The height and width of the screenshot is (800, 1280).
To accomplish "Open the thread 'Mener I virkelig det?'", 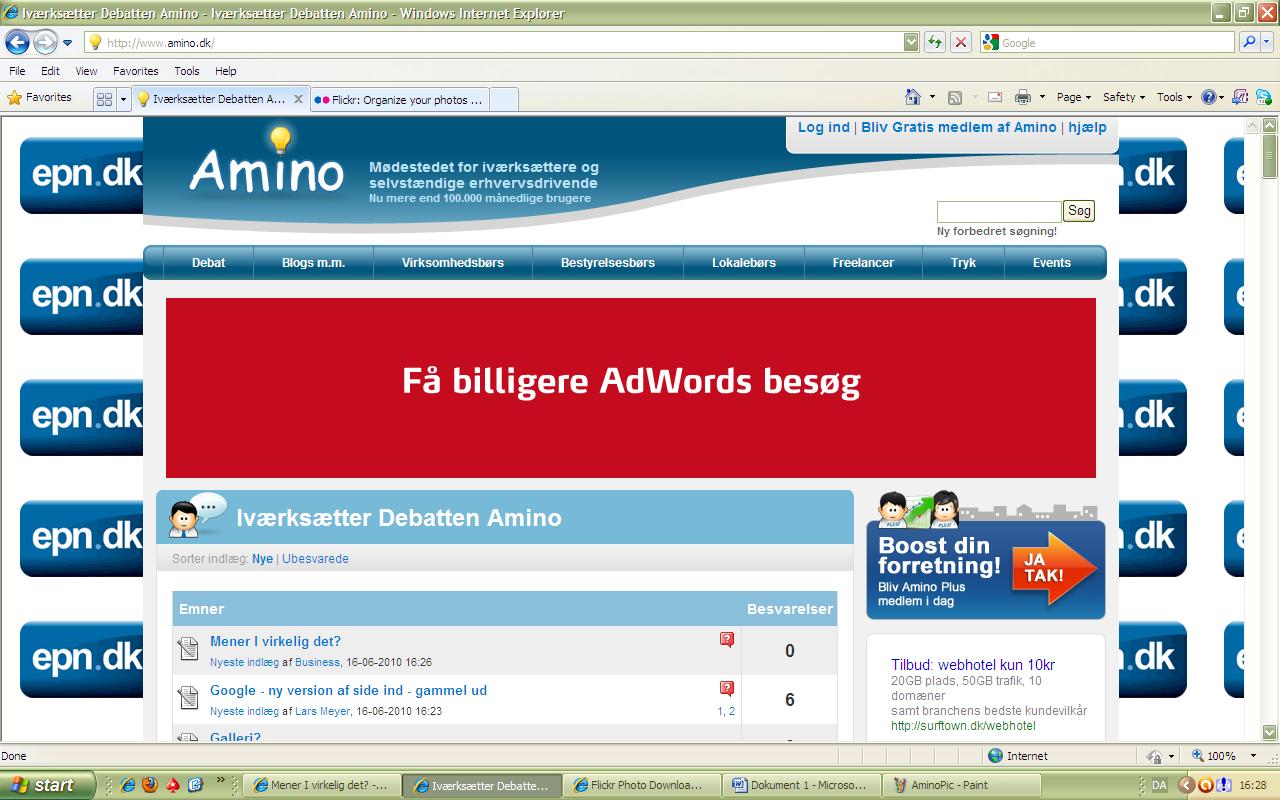I will point(275,641).
